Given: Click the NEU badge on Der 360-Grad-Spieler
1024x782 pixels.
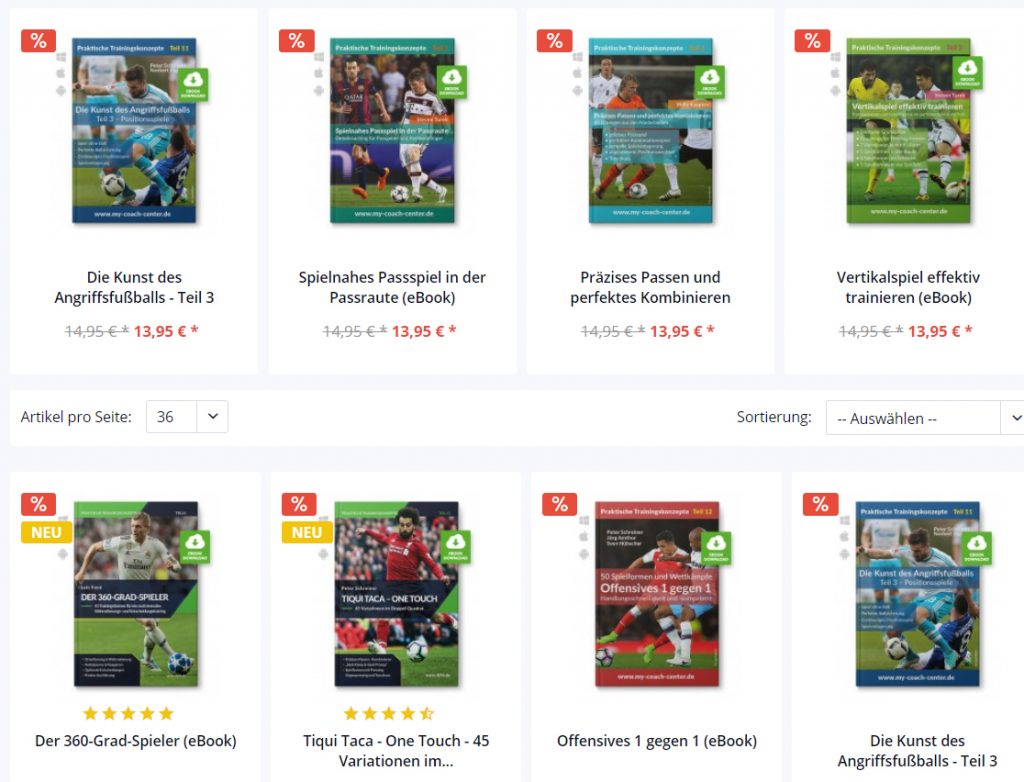Looking at the screenshot, I should 46,532.
